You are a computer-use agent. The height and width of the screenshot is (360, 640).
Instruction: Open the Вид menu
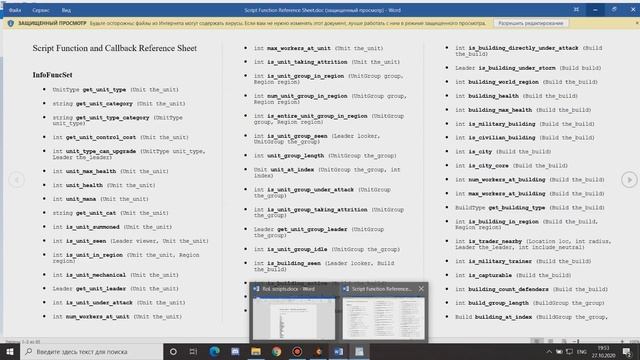66,10
